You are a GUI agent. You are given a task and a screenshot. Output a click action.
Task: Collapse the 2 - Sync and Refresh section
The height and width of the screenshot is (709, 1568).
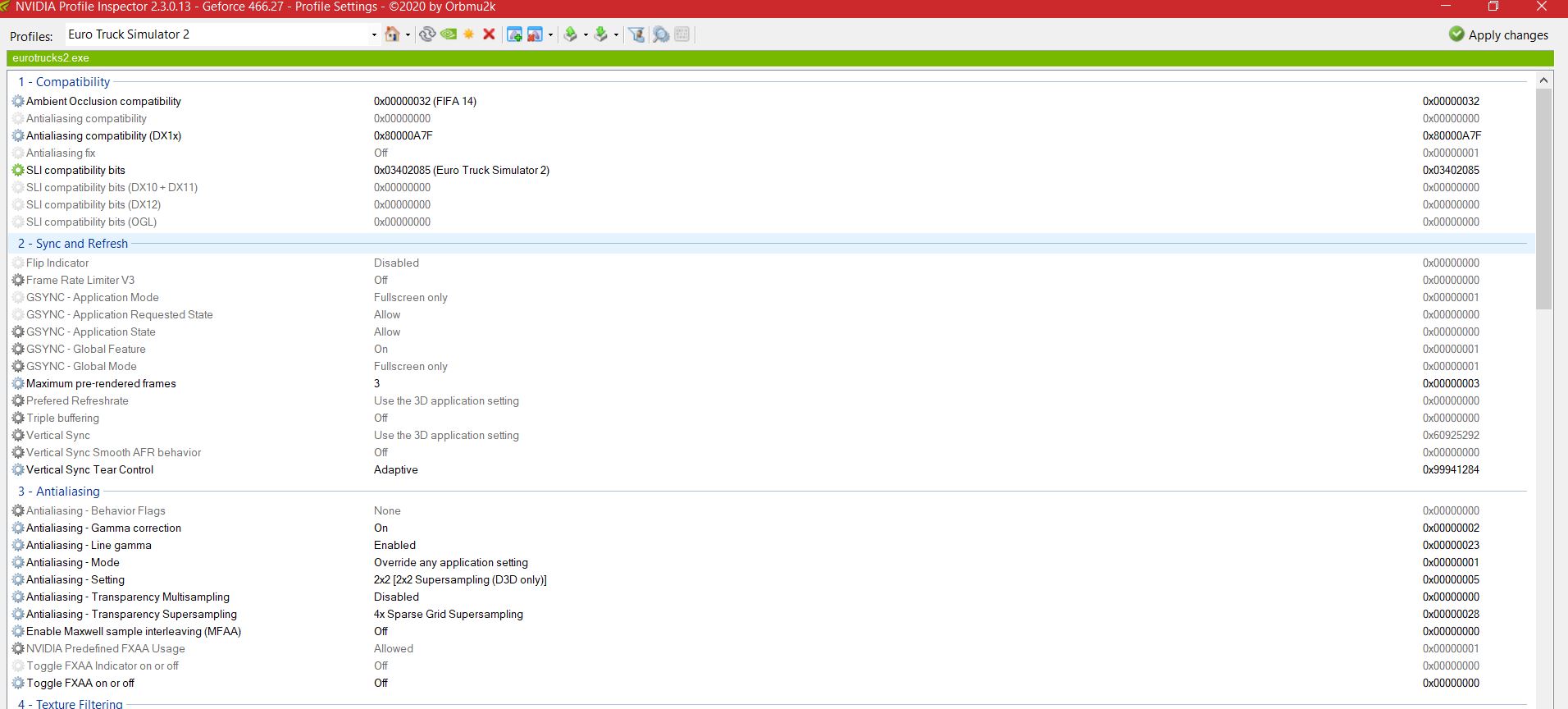coord(73,244)
